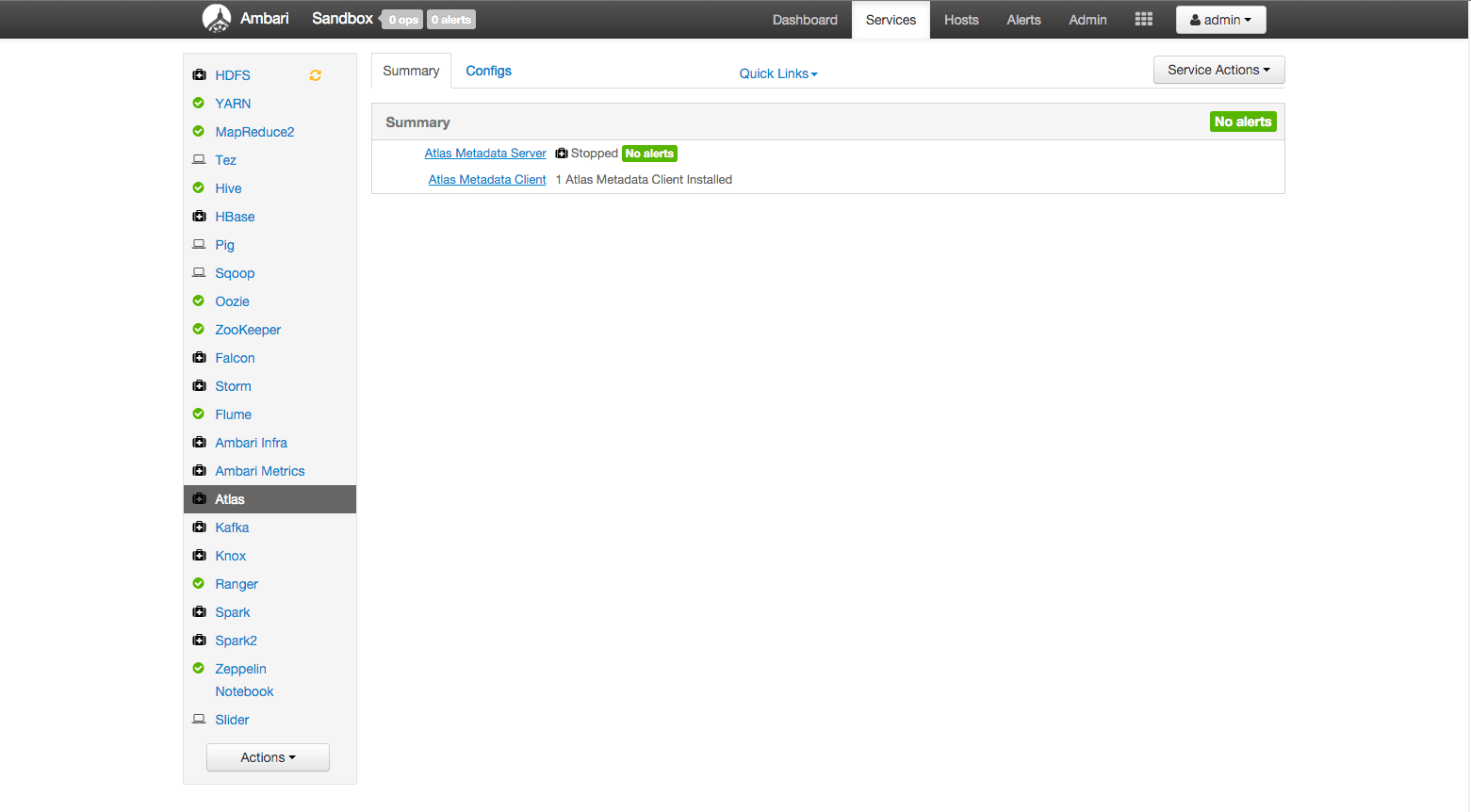The image size is (1471, 812).
Task: Open the Knox service page
Action: (x=230, y=556)
